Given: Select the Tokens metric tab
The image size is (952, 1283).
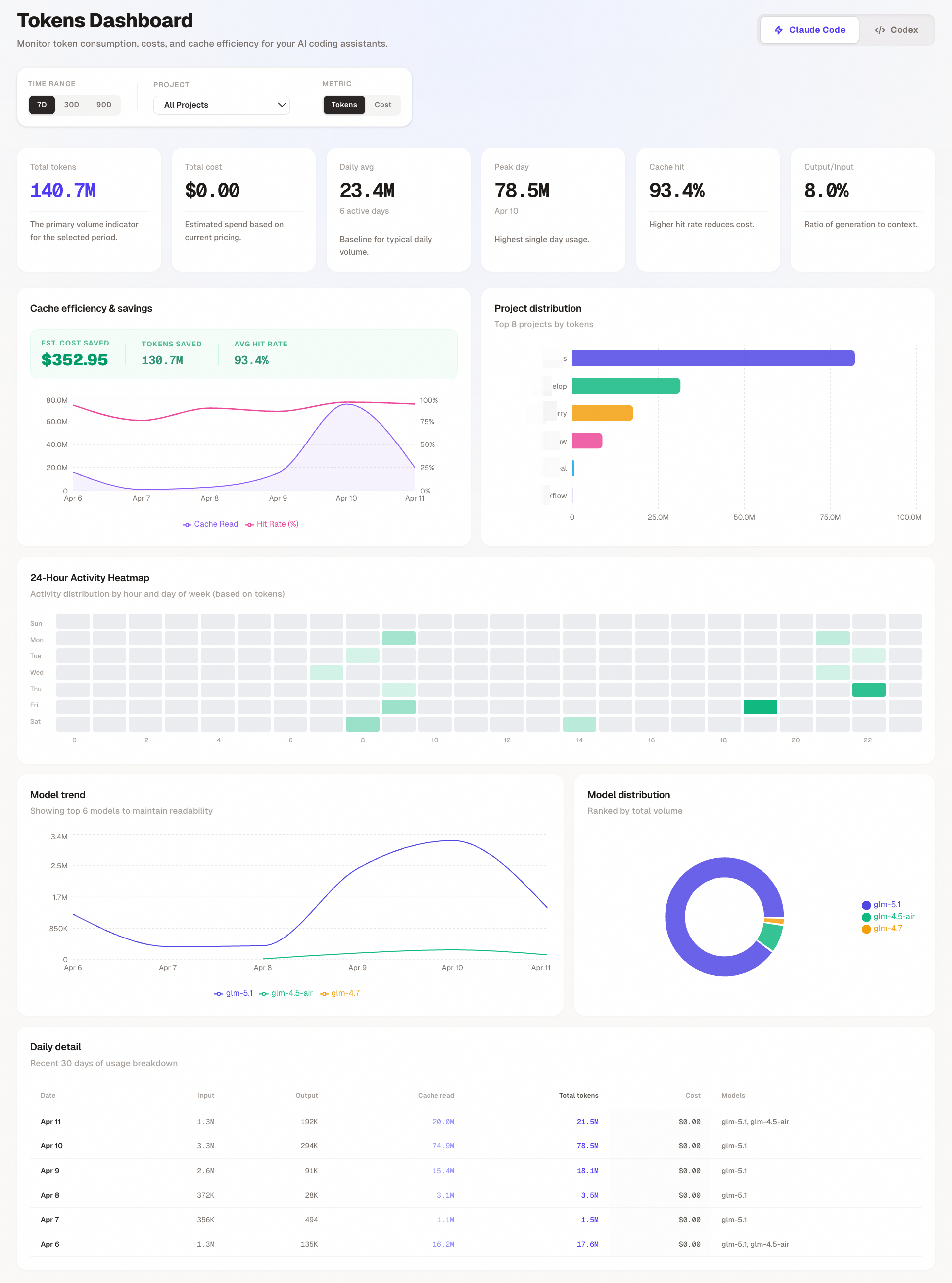Looking at the screenshot, I should pyautogui.click(x=344, y=105).
